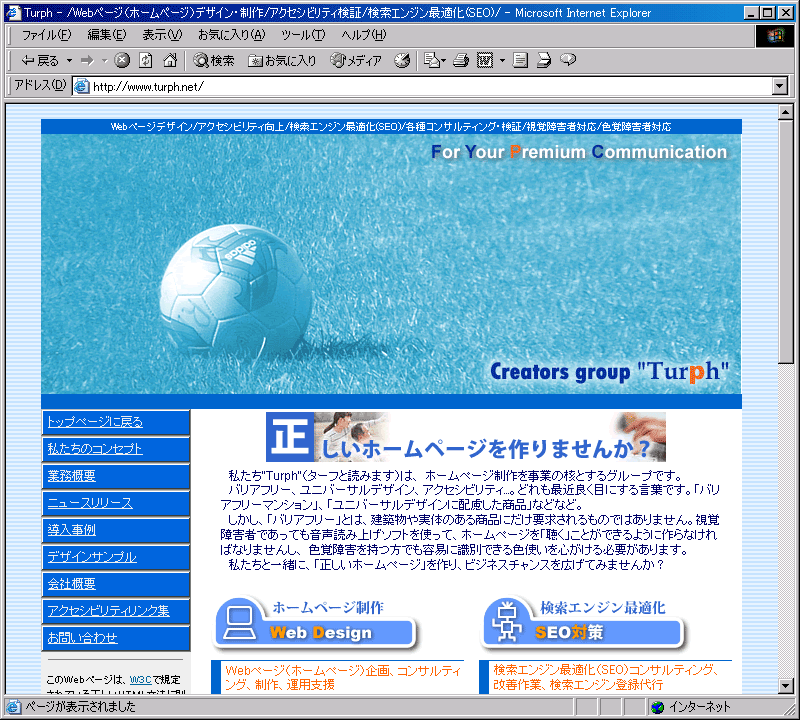The width and height of the screenshot is (800, 720).
Task: Refresh the page using the Refresh icon
Action: coord(146,61)
